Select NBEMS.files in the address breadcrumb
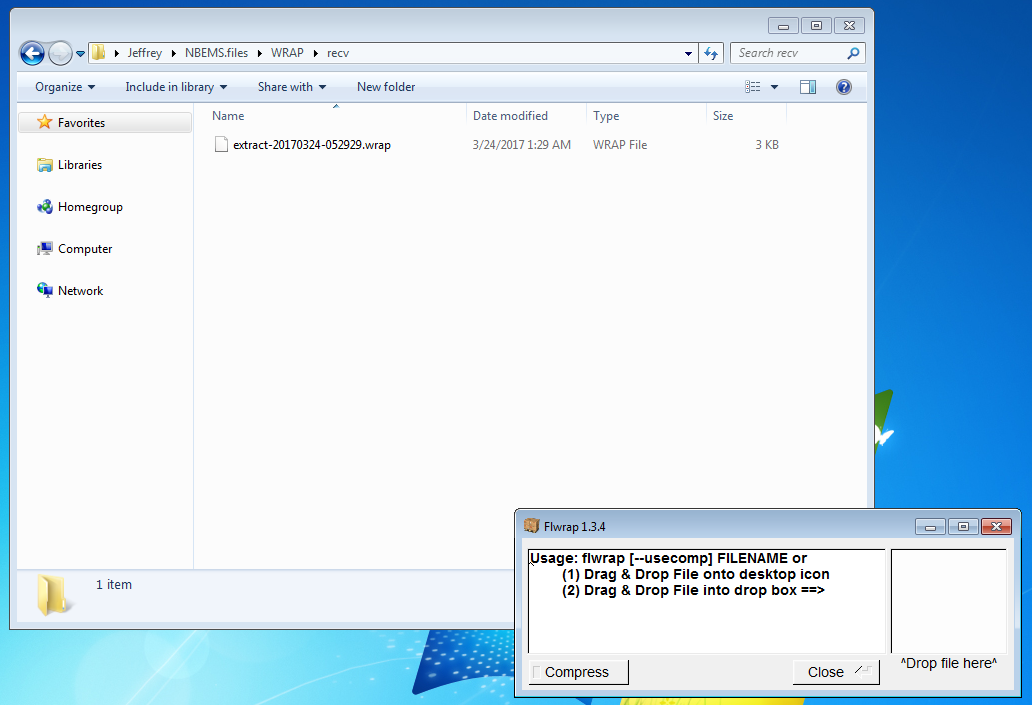 point(217,53)
